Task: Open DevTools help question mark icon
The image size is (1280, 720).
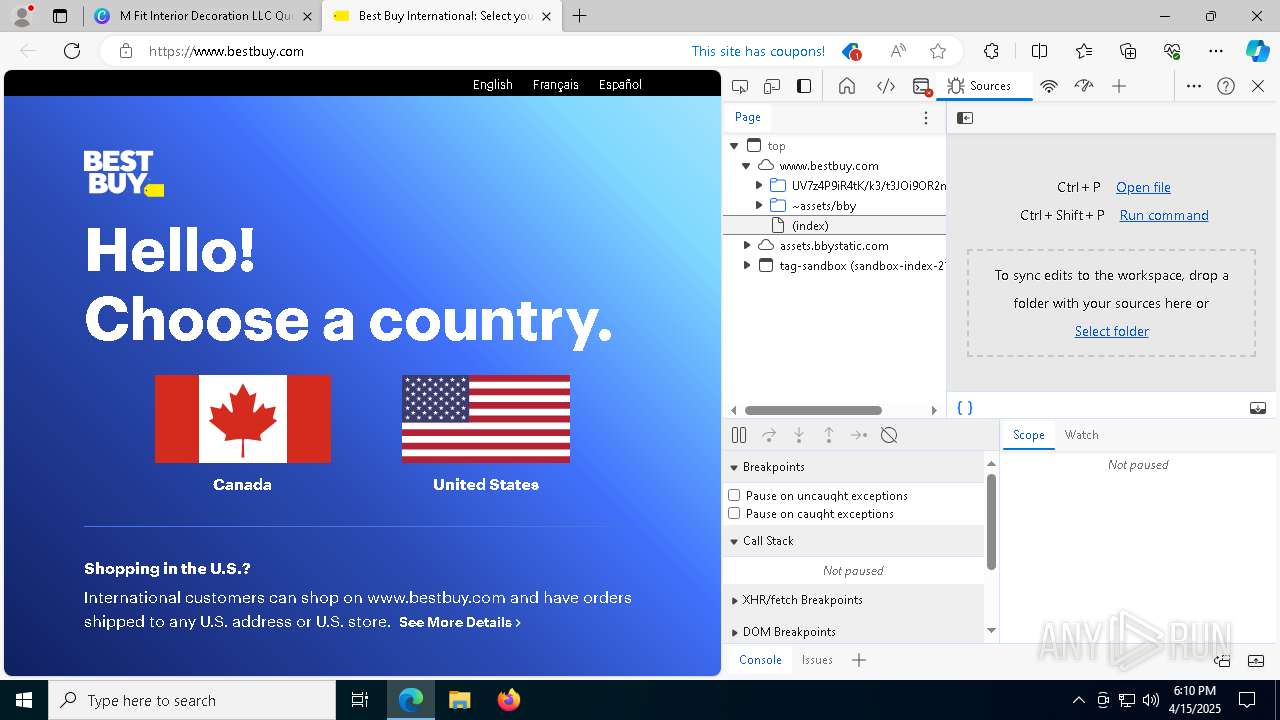Action: point(1226,86)
